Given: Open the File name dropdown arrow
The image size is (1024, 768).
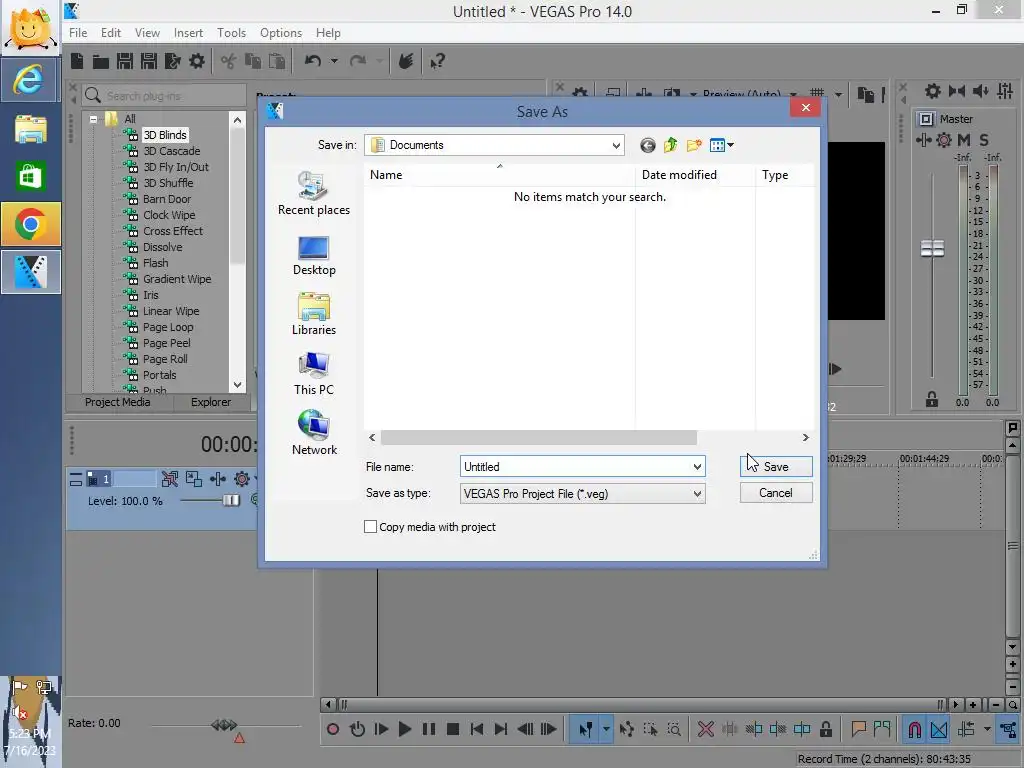Looking at the screenshot, I should tap(697, 466).
